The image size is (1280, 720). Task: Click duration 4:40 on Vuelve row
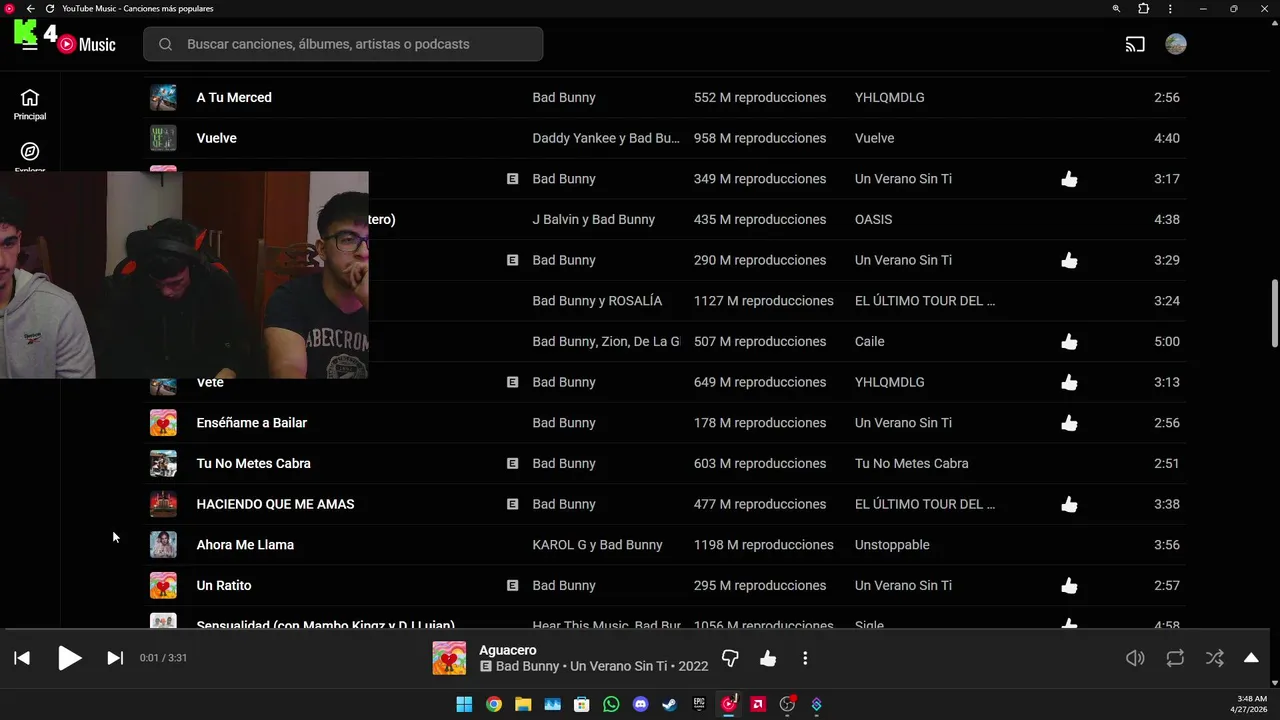pos(1166,138)
